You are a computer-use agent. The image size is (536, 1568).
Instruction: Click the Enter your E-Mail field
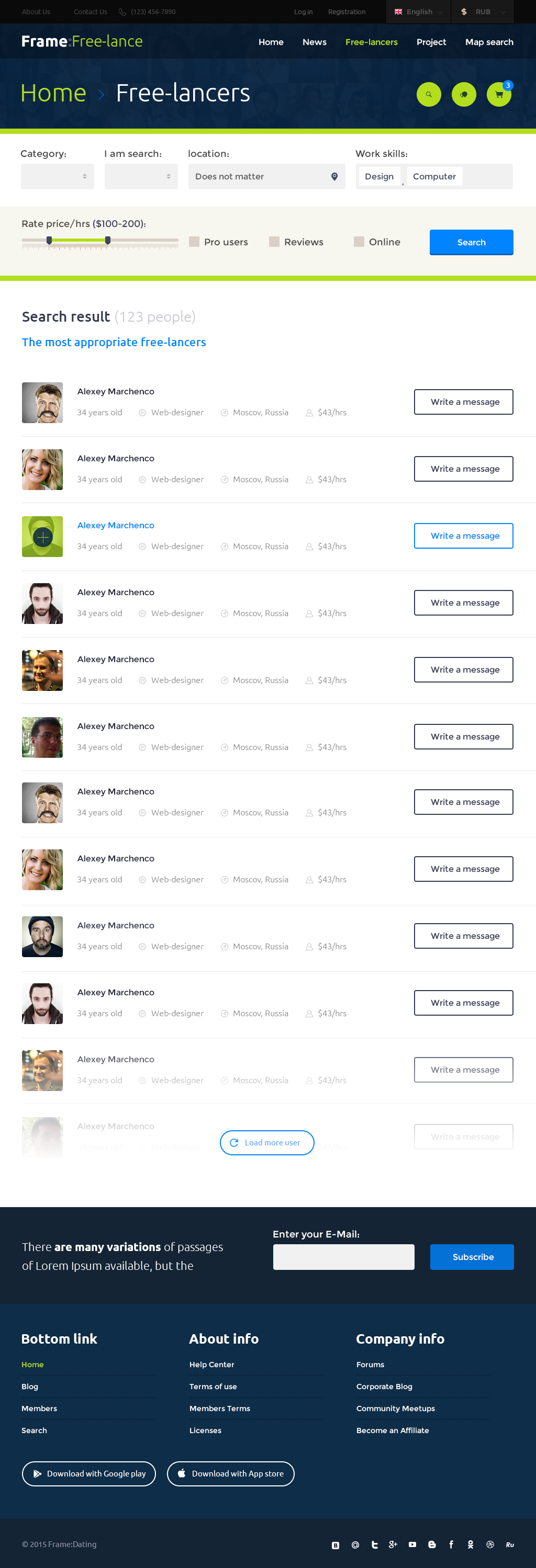tap(343, 1257)
